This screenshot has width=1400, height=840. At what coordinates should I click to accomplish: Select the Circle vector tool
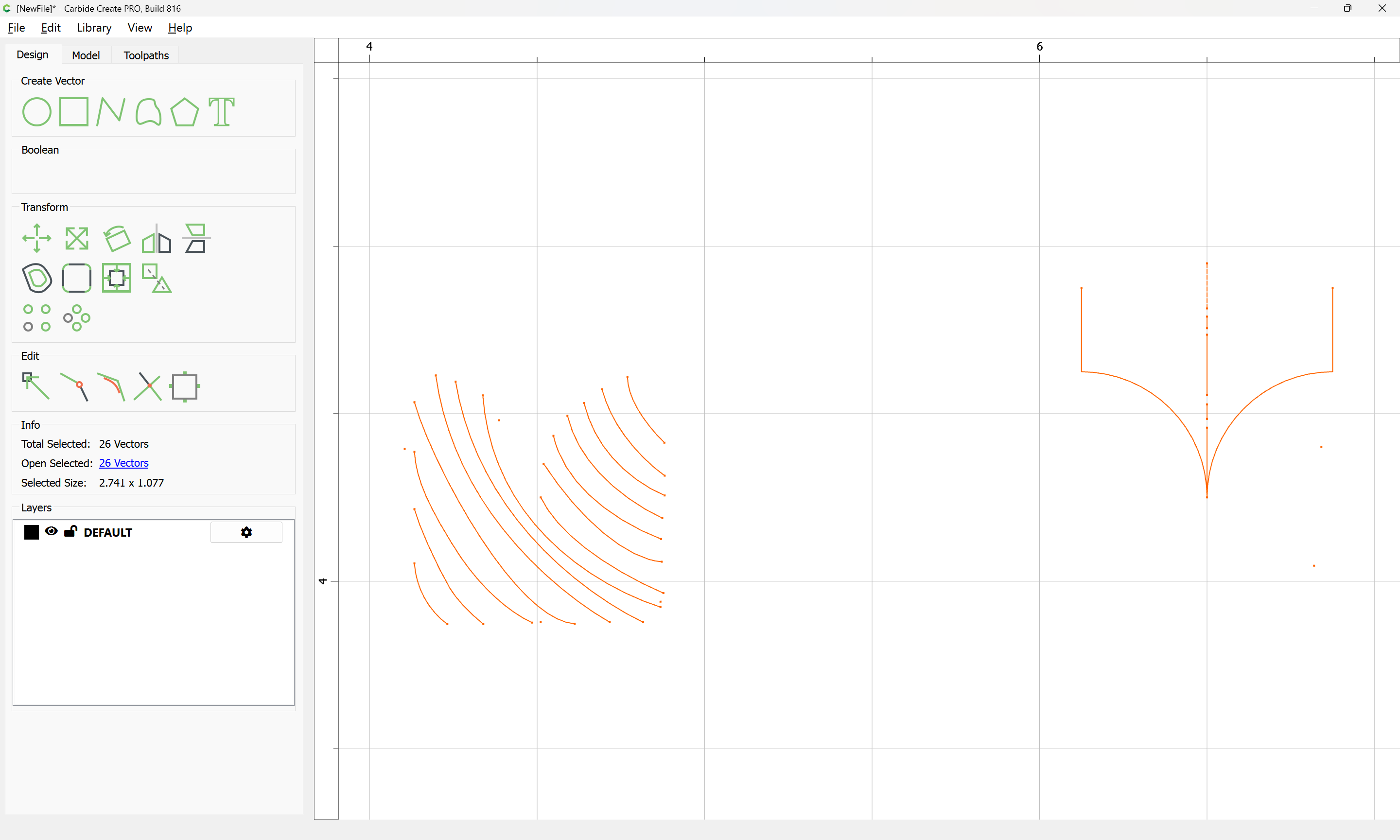36,111
